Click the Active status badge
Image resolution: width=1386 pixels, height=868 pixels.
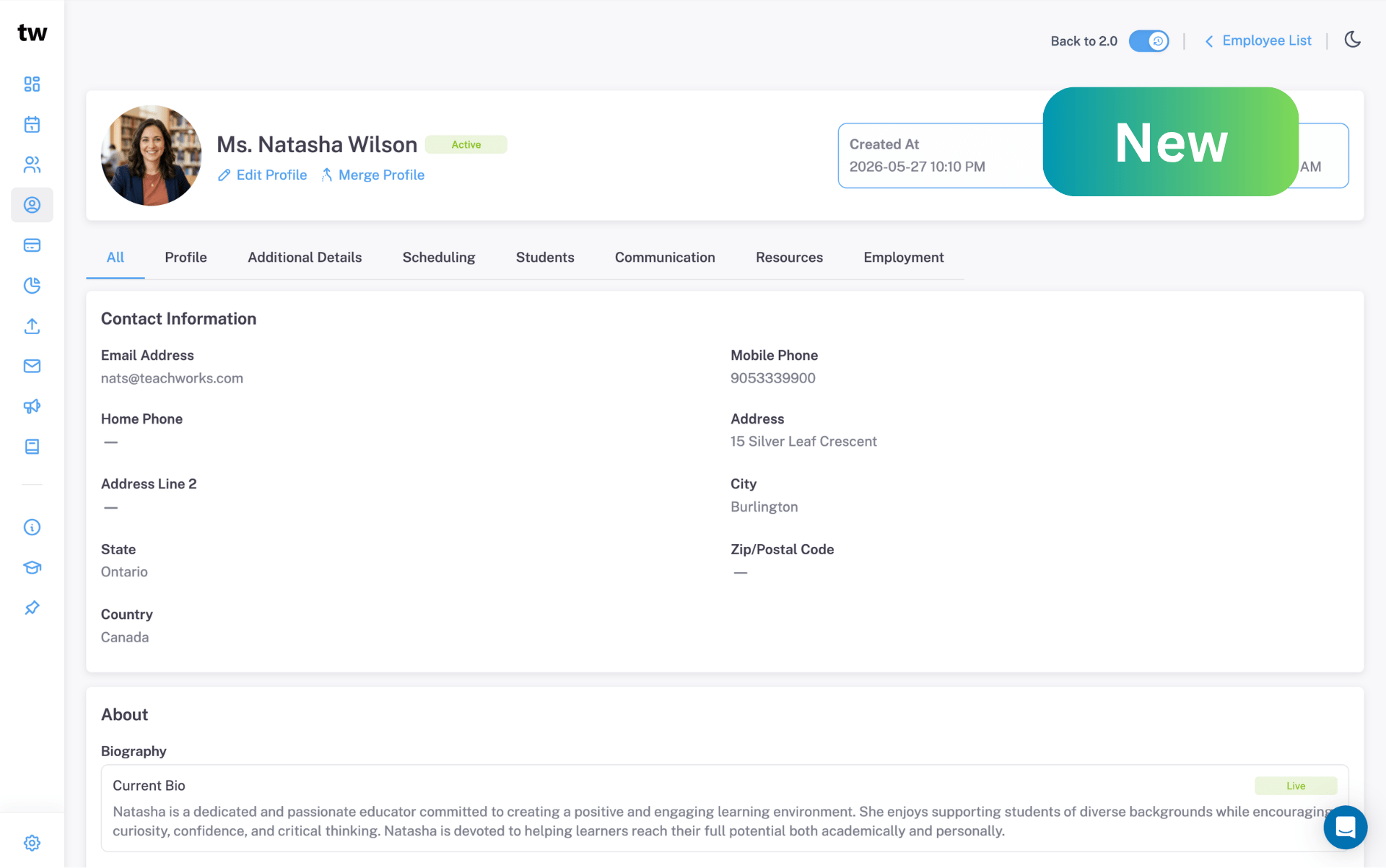(466, 144)
